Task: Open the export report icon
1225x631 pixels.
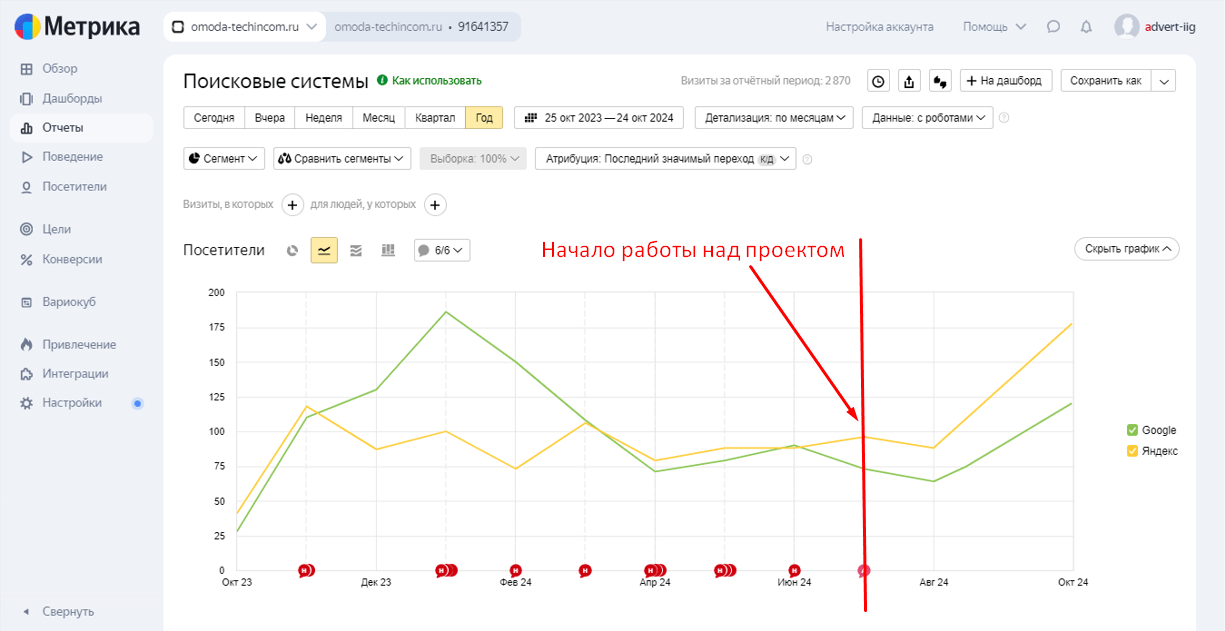Action: 909,81
